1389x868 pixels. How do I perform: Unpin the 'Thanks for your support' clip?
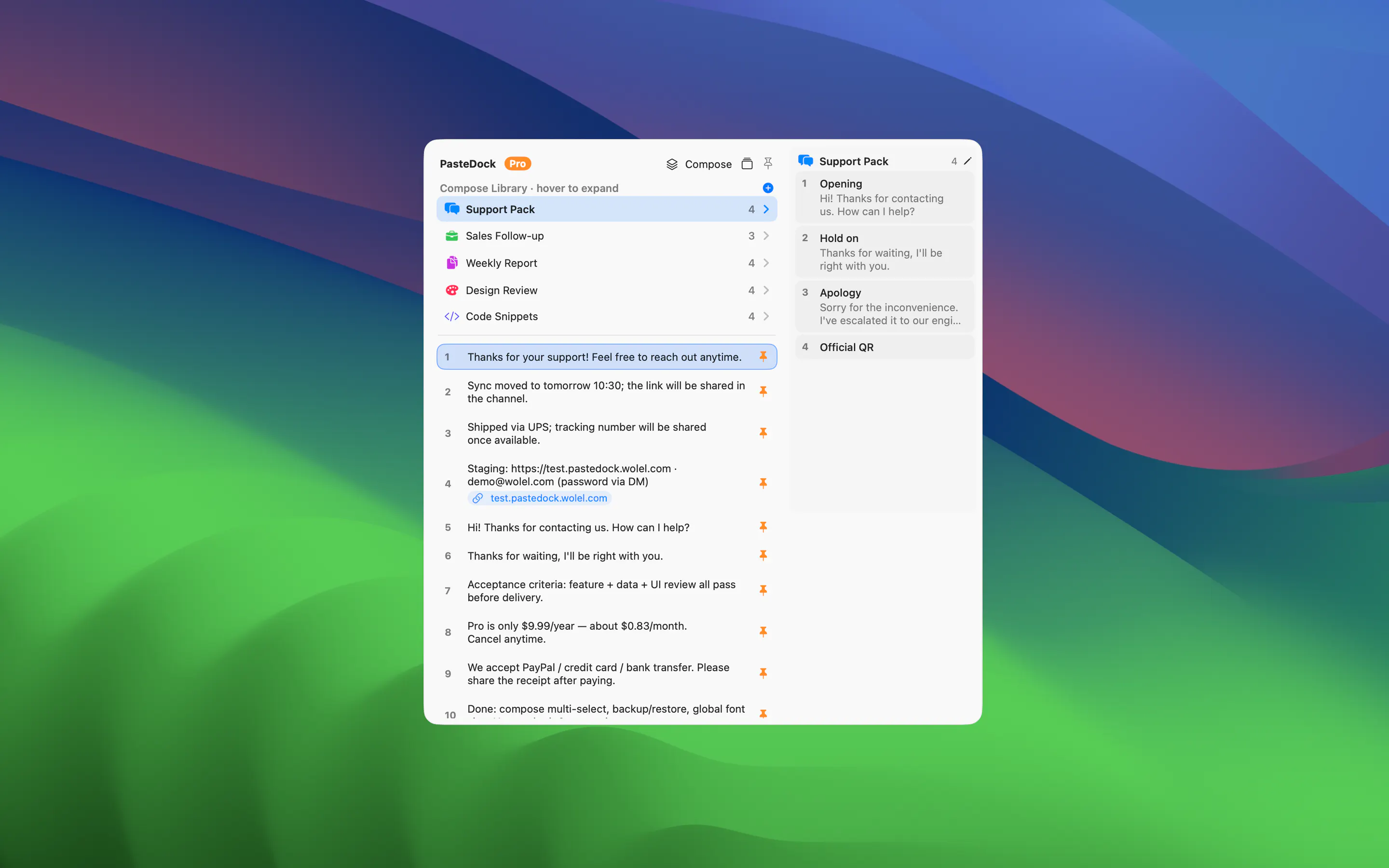click(x=763, y=356)
